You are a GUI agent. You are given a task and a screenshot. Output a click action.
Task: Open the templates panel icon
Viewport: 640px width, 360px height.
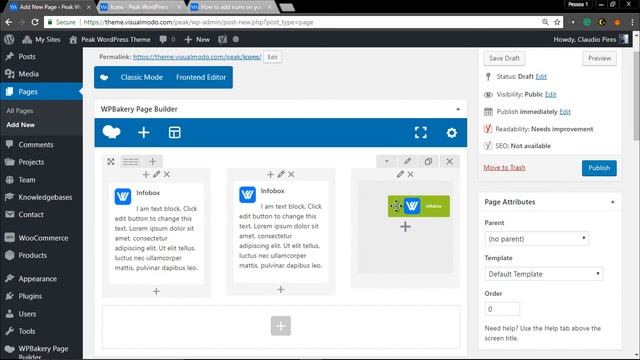coord(175,133)
